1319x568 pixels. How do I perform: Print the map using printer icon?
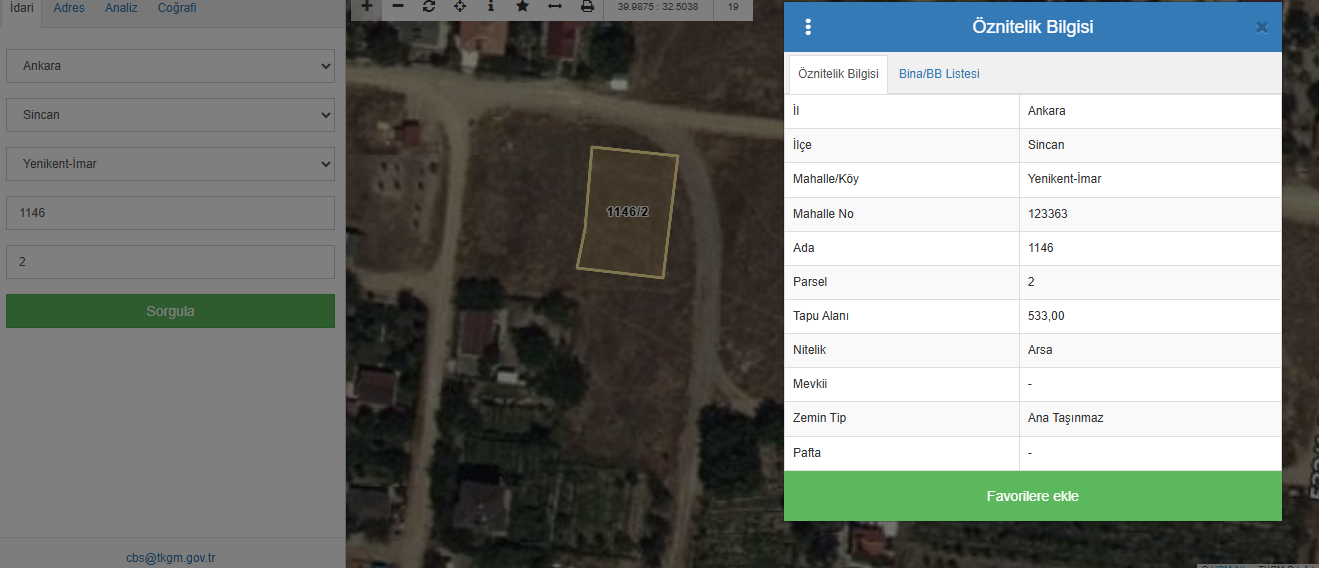point(587,6)
